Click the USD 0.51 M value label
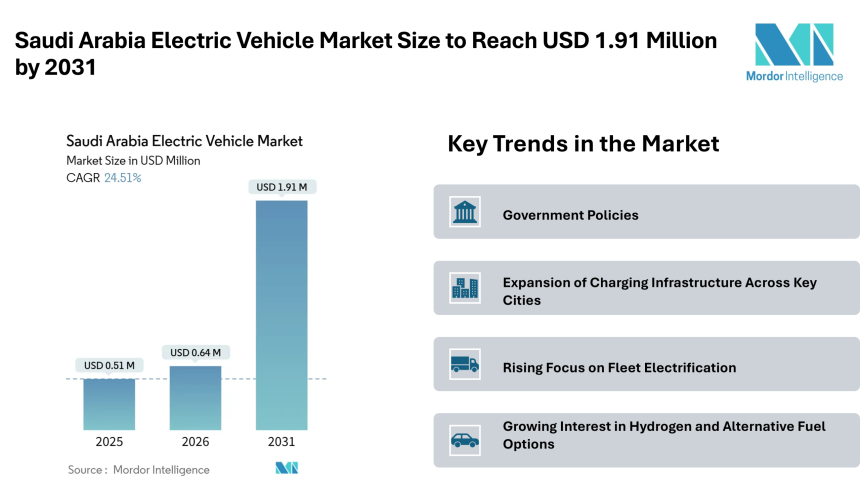This screenshot has width=860, height=483. click(109, 365)
